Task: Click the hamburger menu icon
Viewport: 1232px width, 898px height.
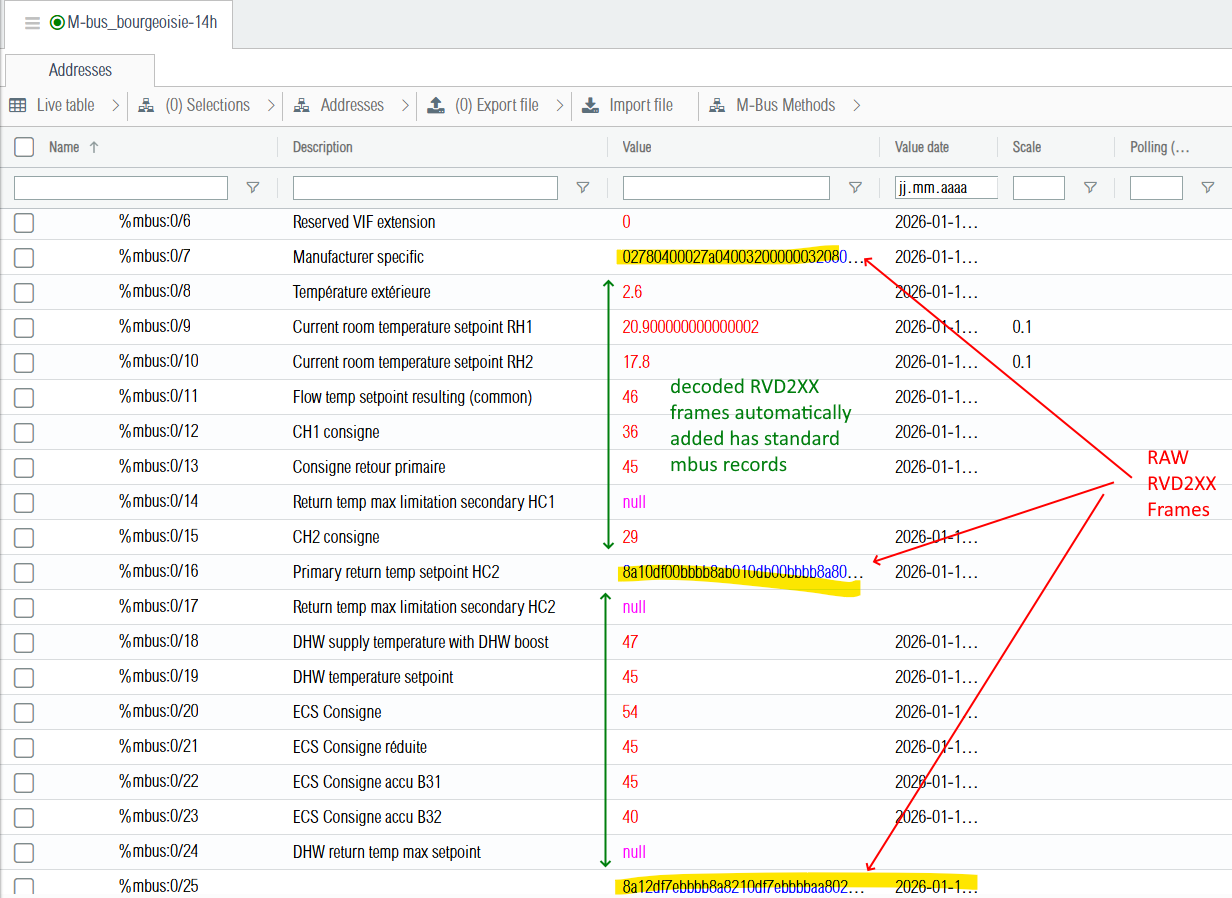Action: pos(32,23)
